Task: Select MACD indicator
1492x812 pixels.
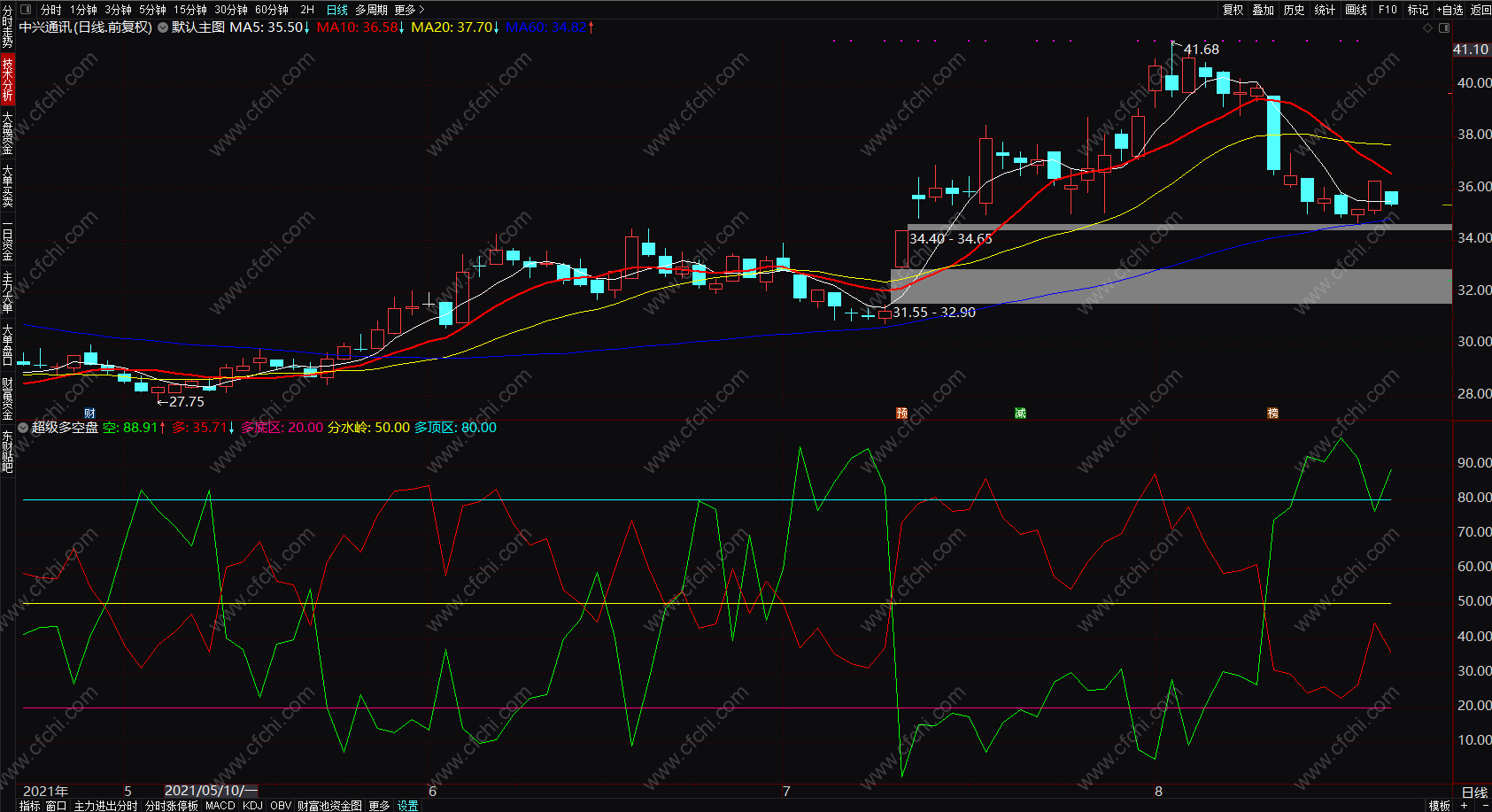Action: tap(220, 806)
